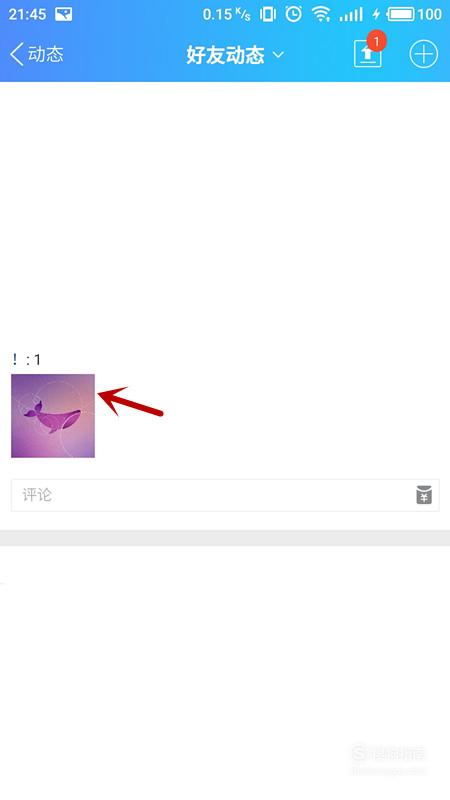Screen dimensions: 450x800
Task: Tap the cellular signal bars icon
Action: [352, 14]
